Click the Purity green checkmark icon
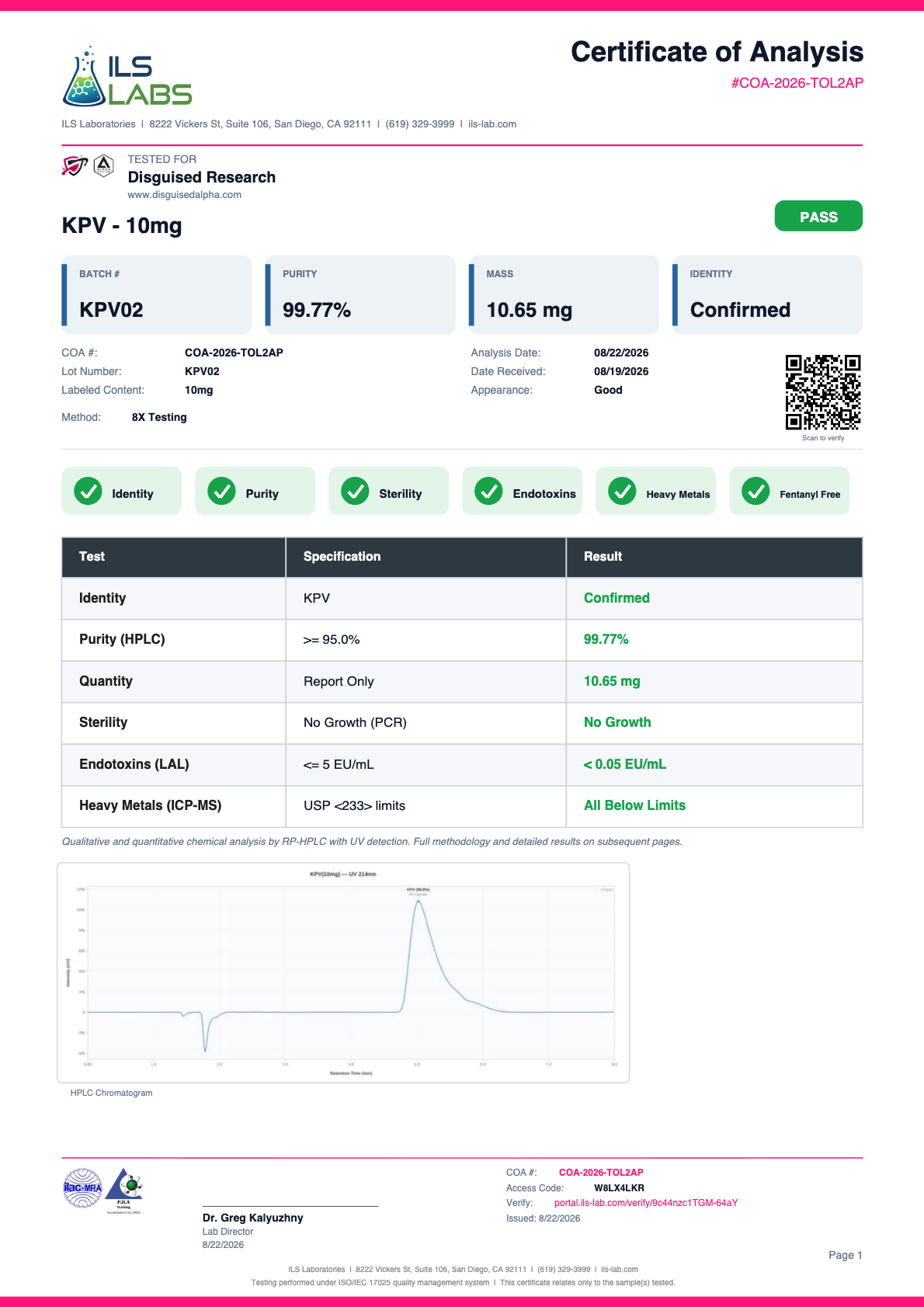Image resolution: width=924 pixels, height=1307 pixels. coord(221,491)
